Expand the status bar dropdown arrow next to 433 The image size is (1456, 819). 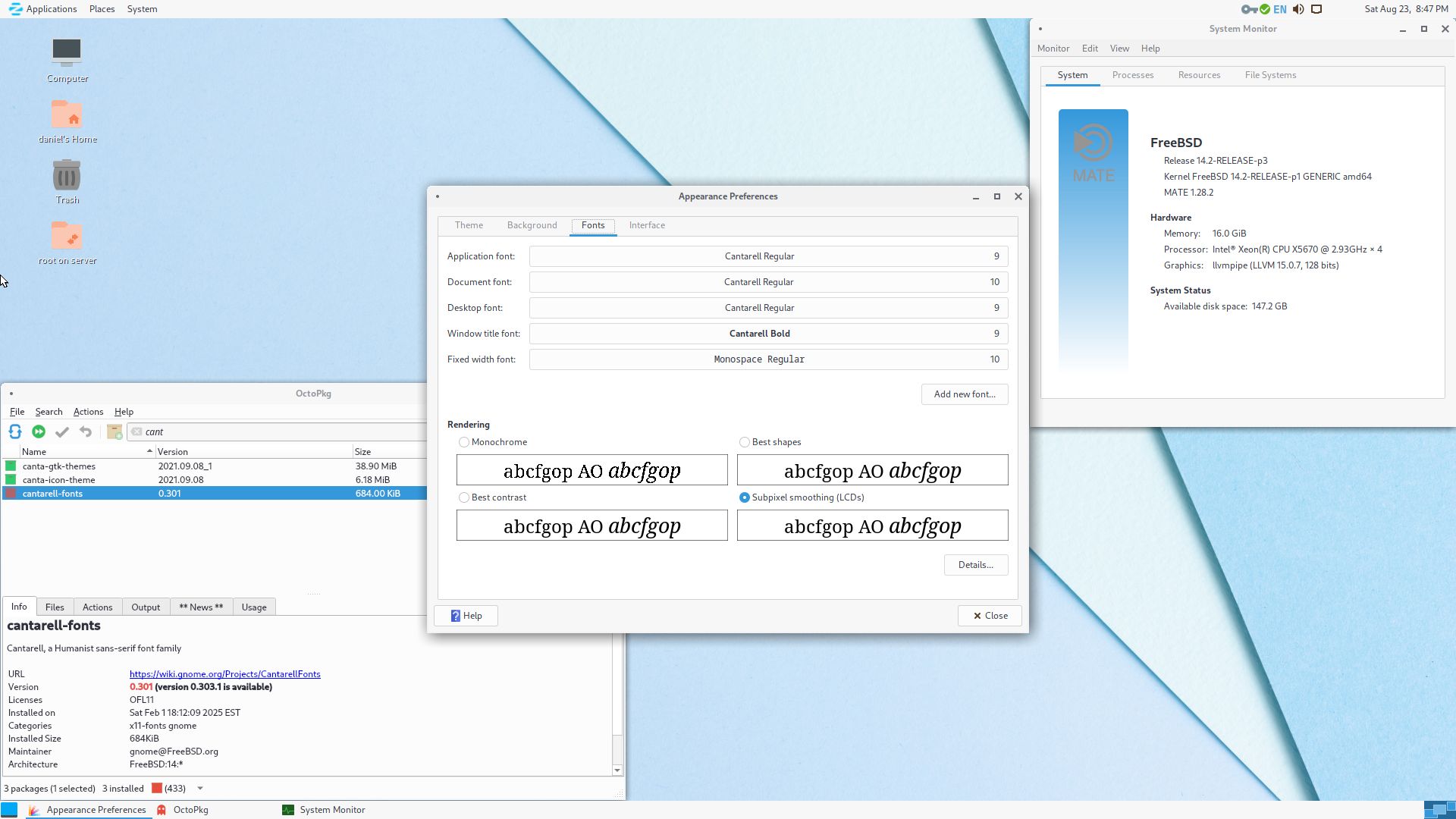(200, 788)
